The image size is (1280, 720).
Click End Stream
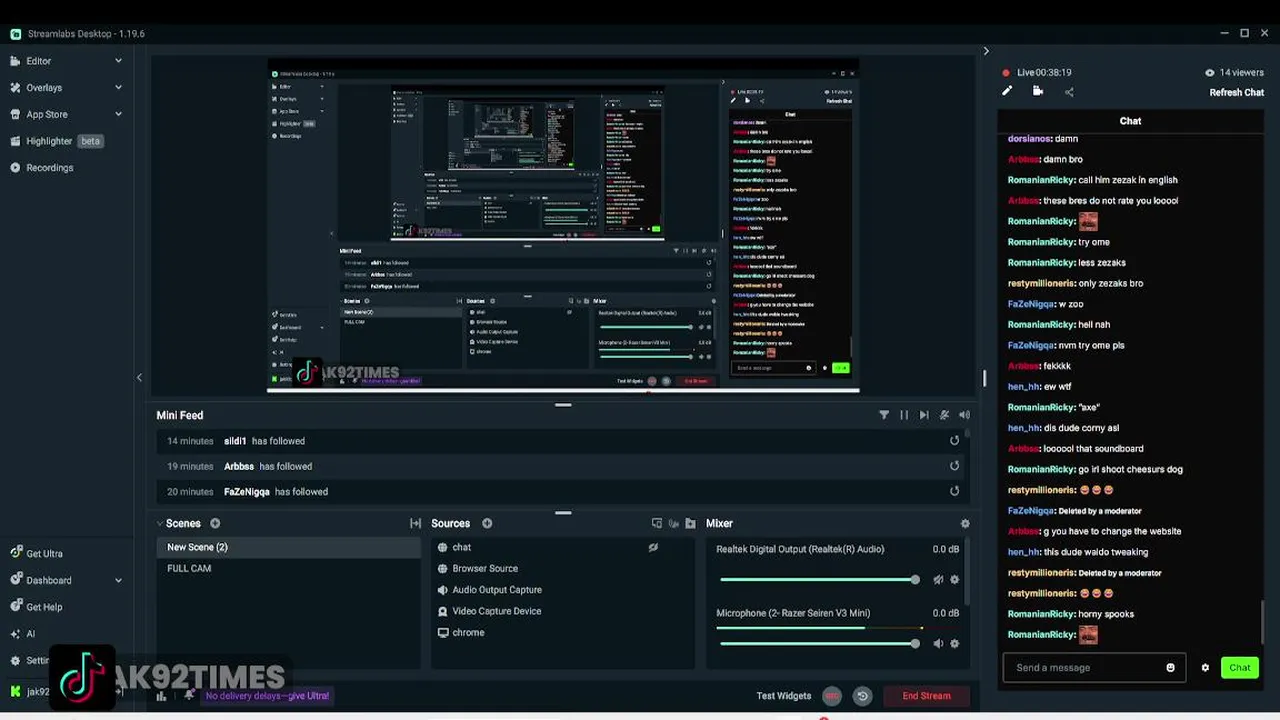[x=926, y=696]
